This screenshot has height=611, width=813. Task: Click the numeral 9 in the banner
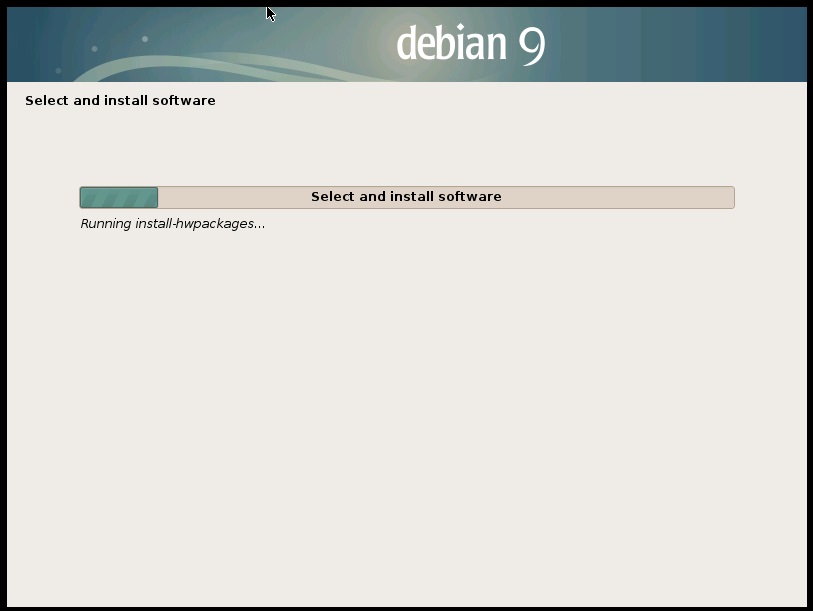point(531,45)
